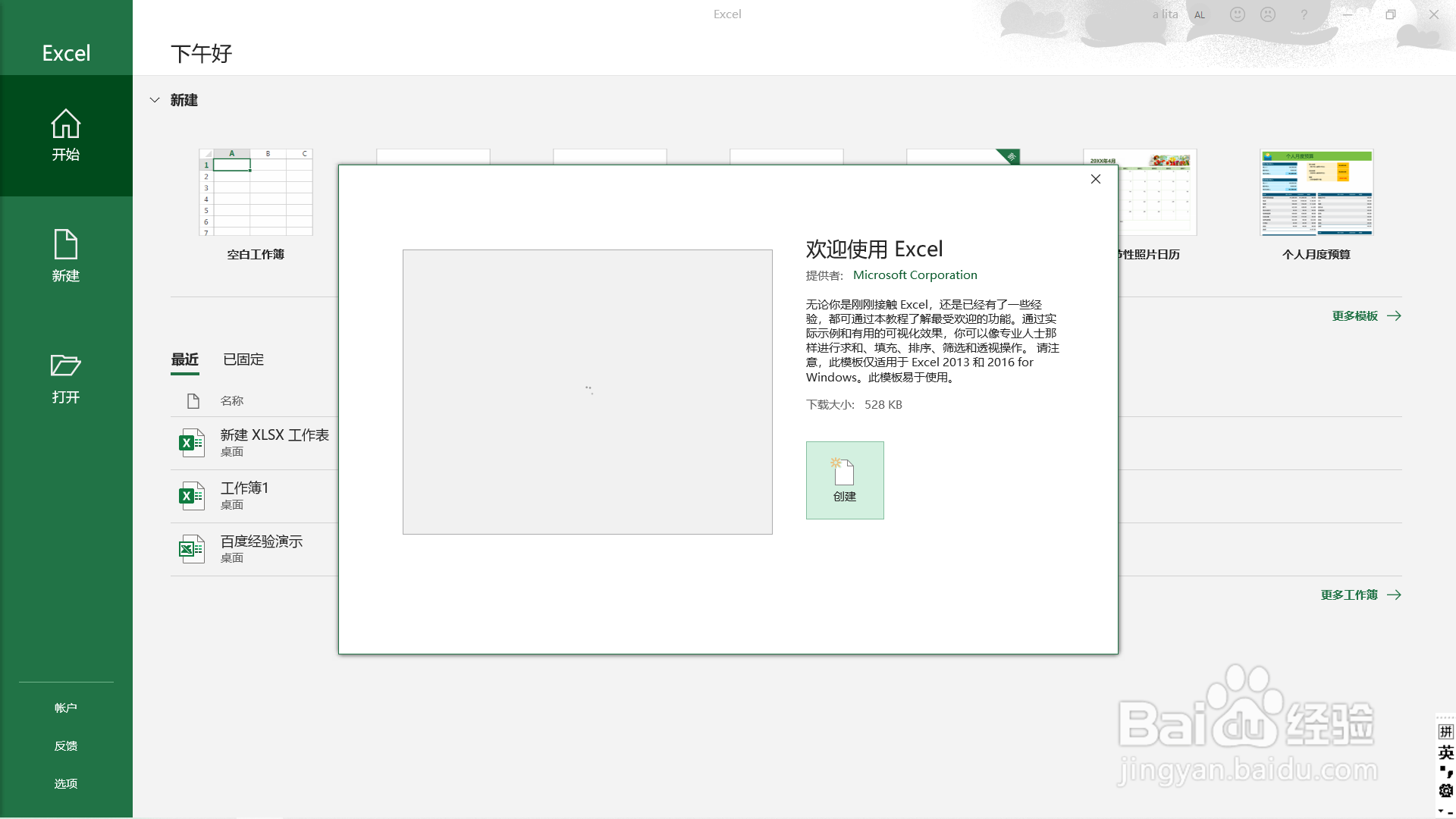Open the New (新建) page icon in the sidebar

[x=66, y=245]
